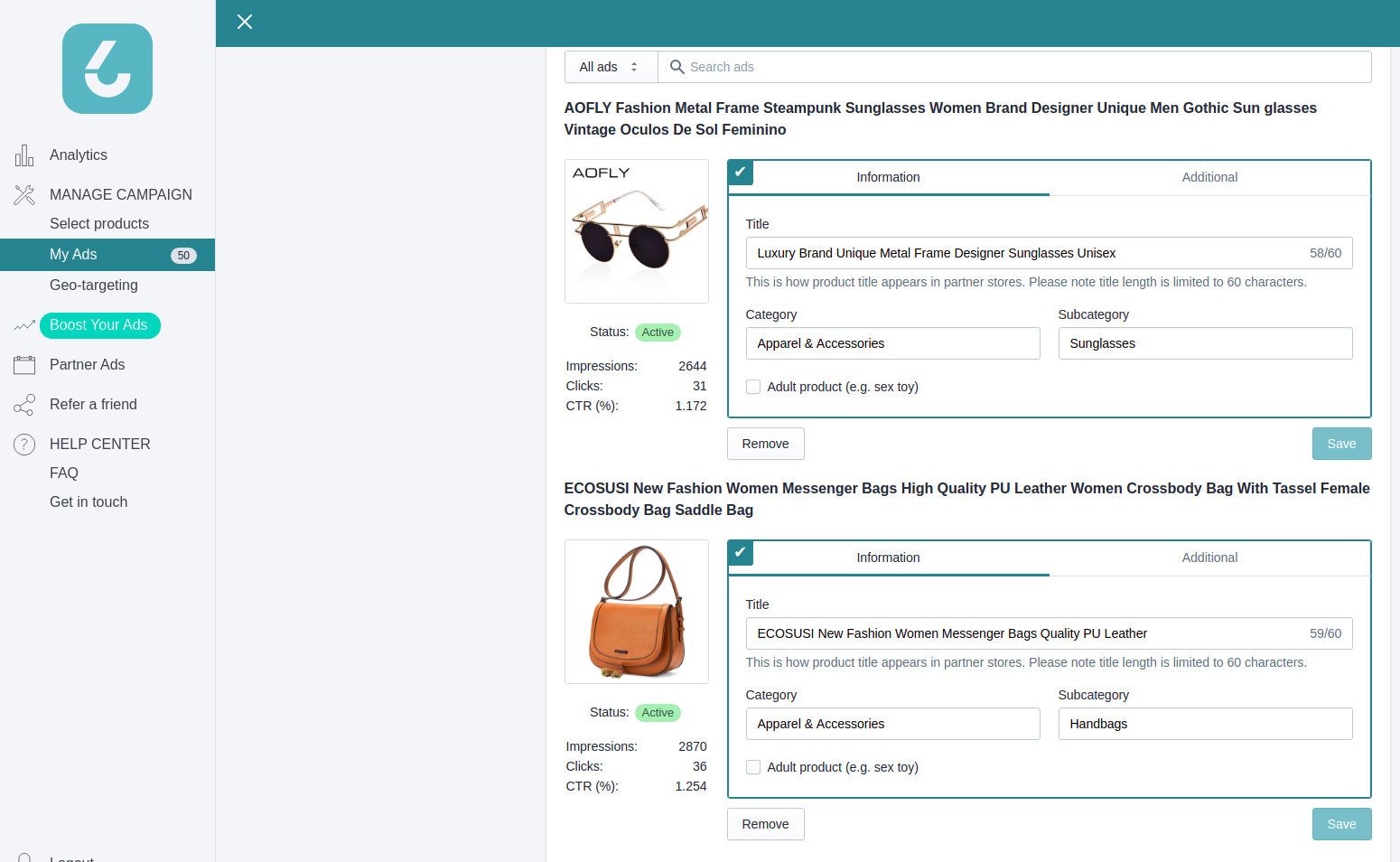Close the panel with the X icon
Screen dimensions: 1400x862
(x=245, y=22)
